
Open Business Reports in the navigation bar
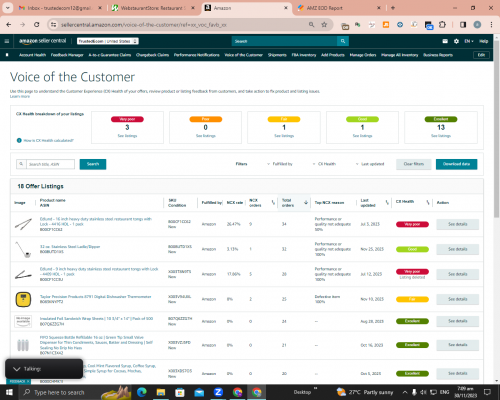pyautogui.click(x=438, y=55)
